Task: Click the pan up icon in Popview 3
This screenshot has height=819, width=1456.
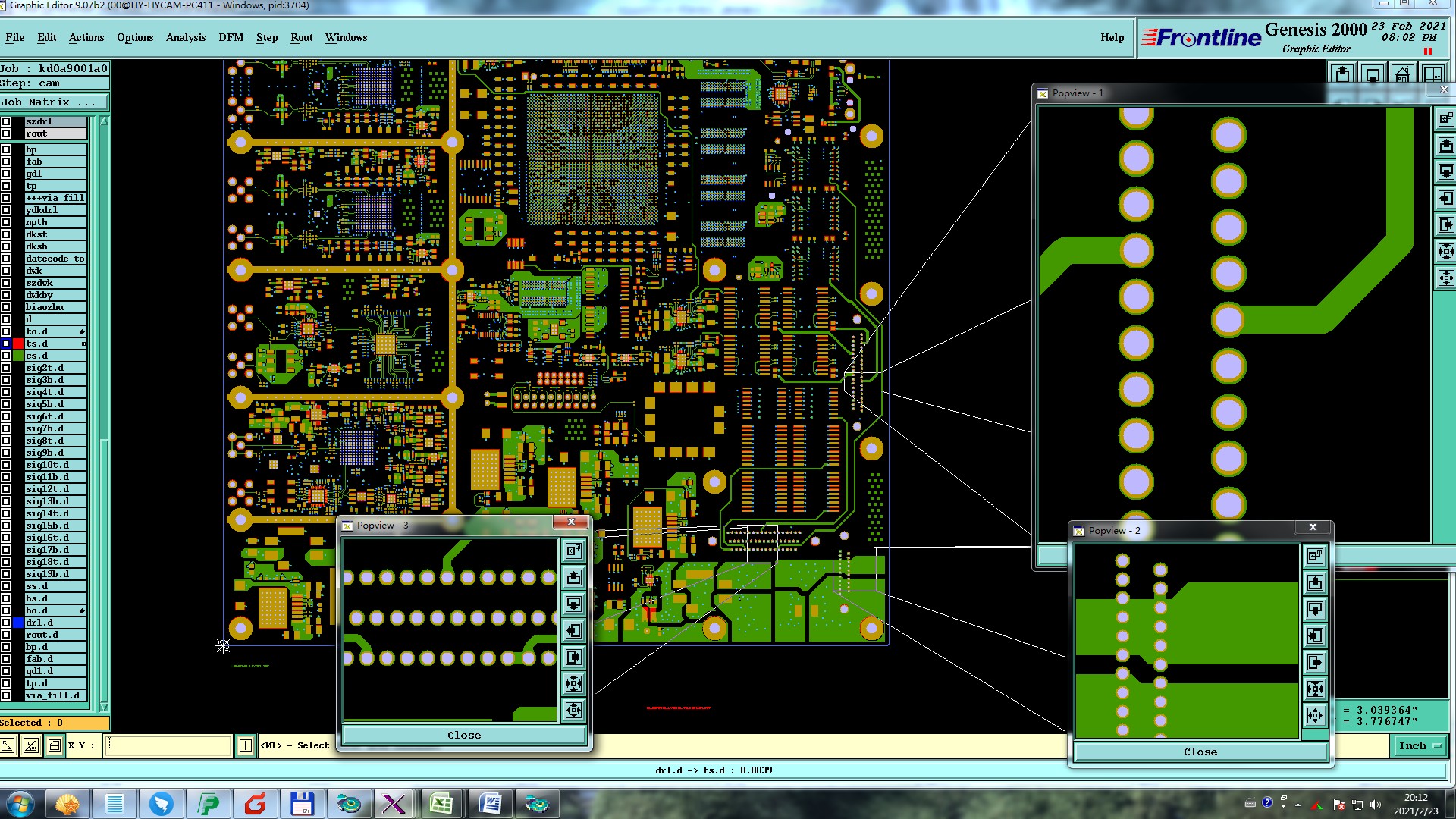Action: (x=573, y=577)
